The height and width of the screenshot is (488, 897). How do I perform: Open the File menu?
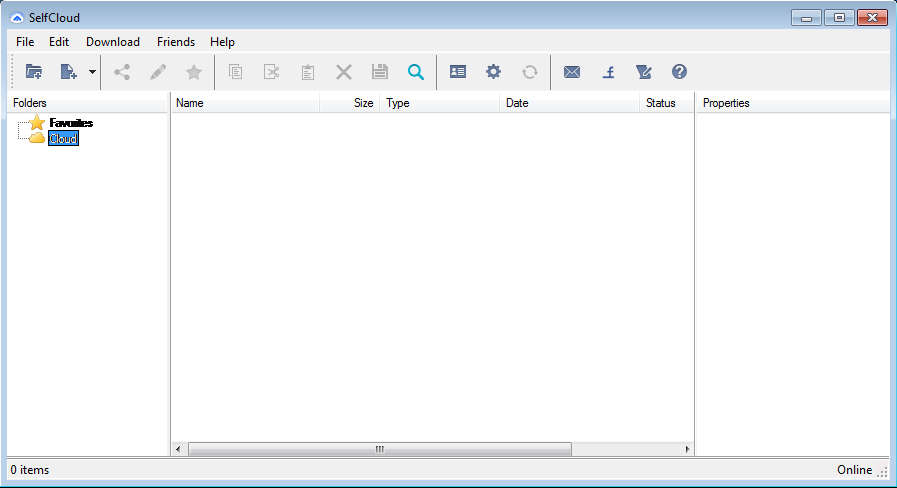pos(25,42)
